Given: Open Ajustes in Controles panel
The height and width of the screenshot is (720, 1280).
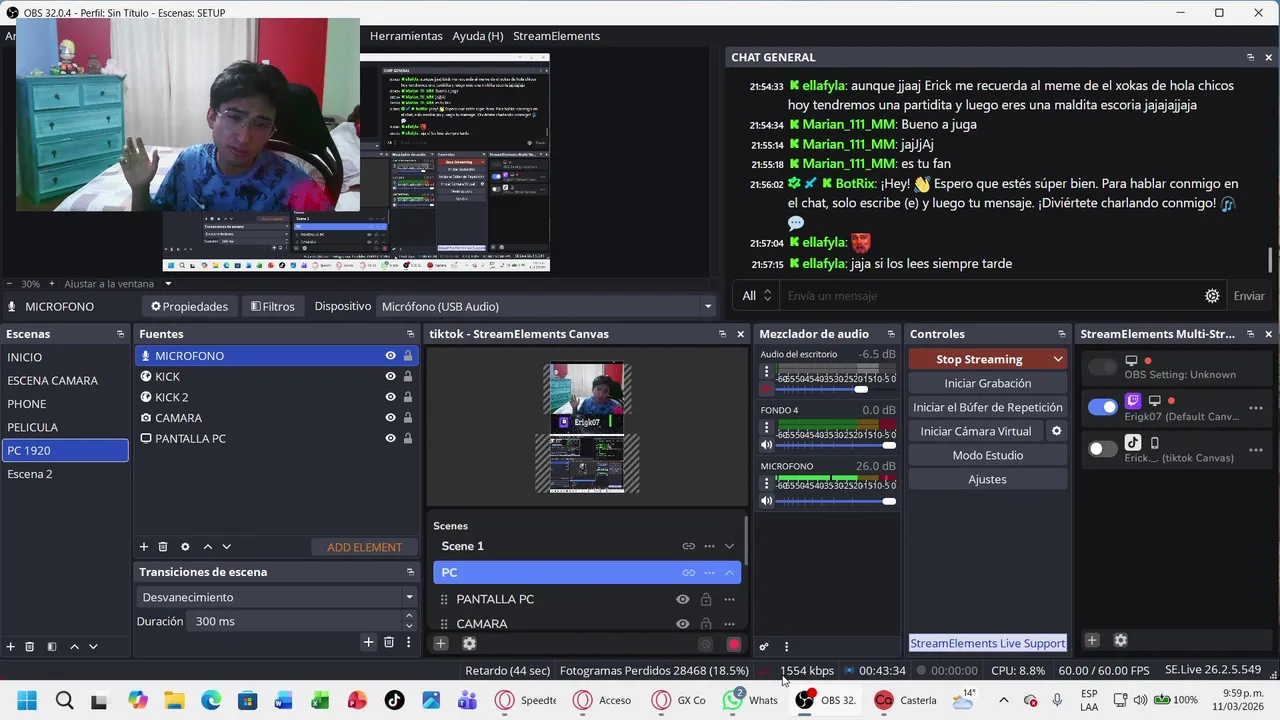Looking at the screenshot, I should (x=988, y=479).
